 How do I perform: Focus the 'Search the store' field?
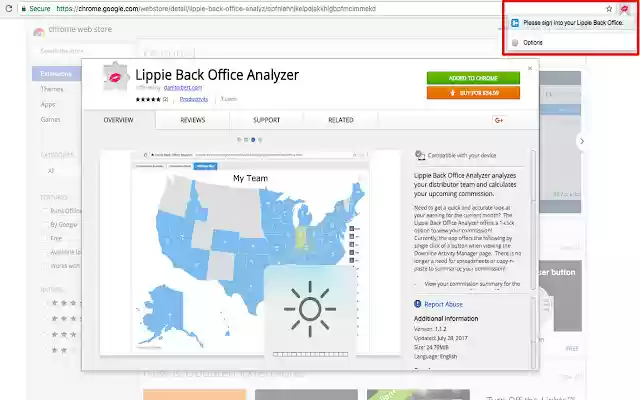[81, 51]
